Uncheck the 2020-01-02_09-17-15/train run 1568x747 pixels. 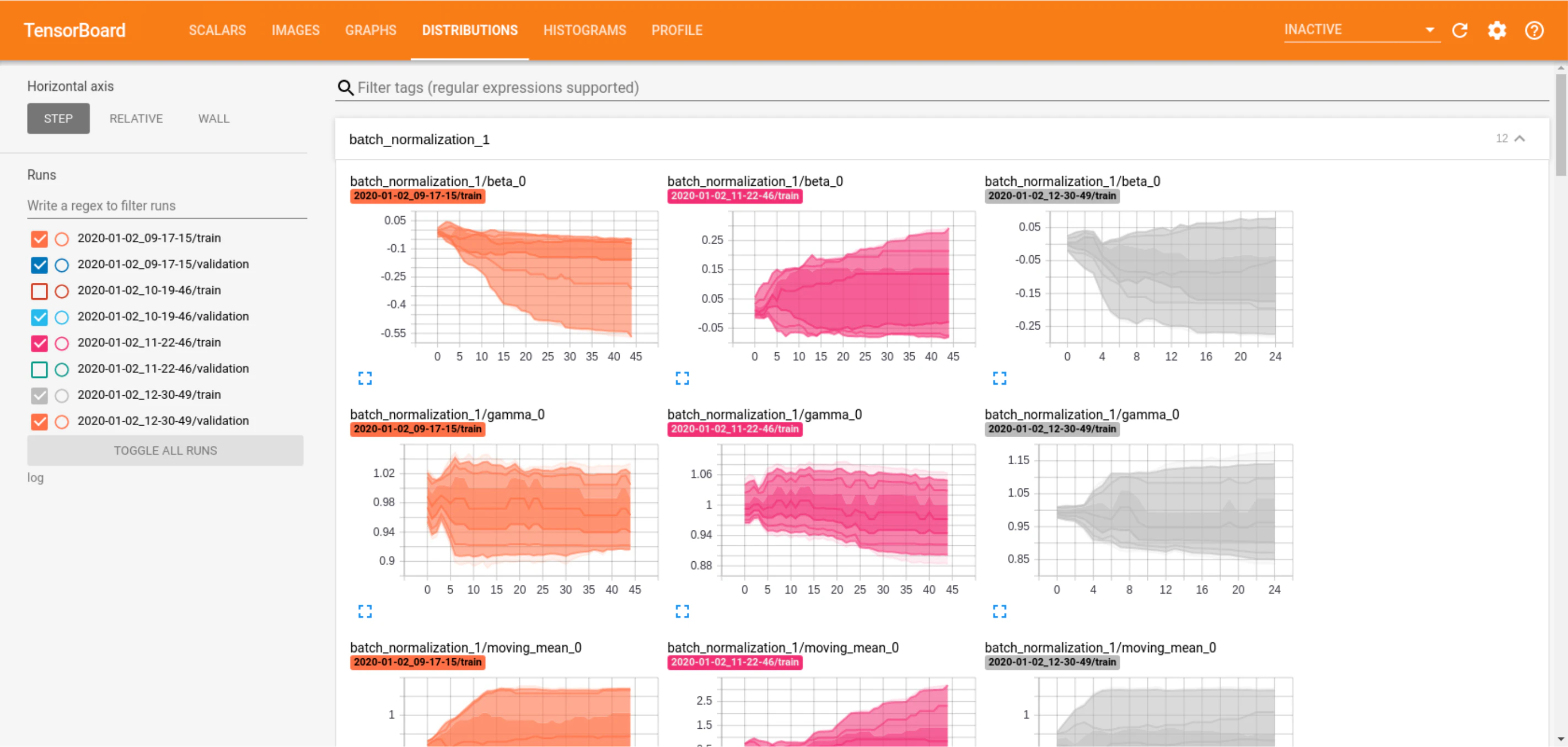click(39, 239)
